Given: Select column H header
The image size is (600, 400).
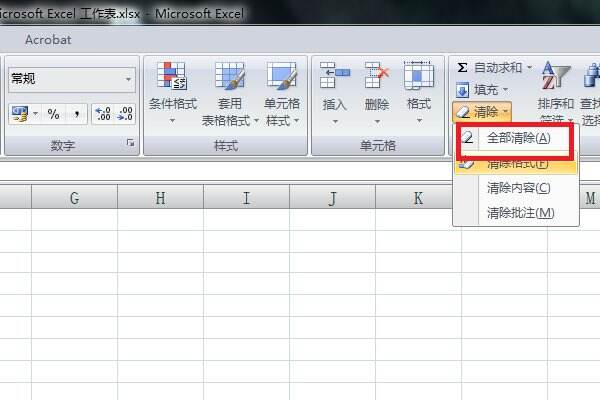Looking at the screenshot, I should [x=160, y=198].
